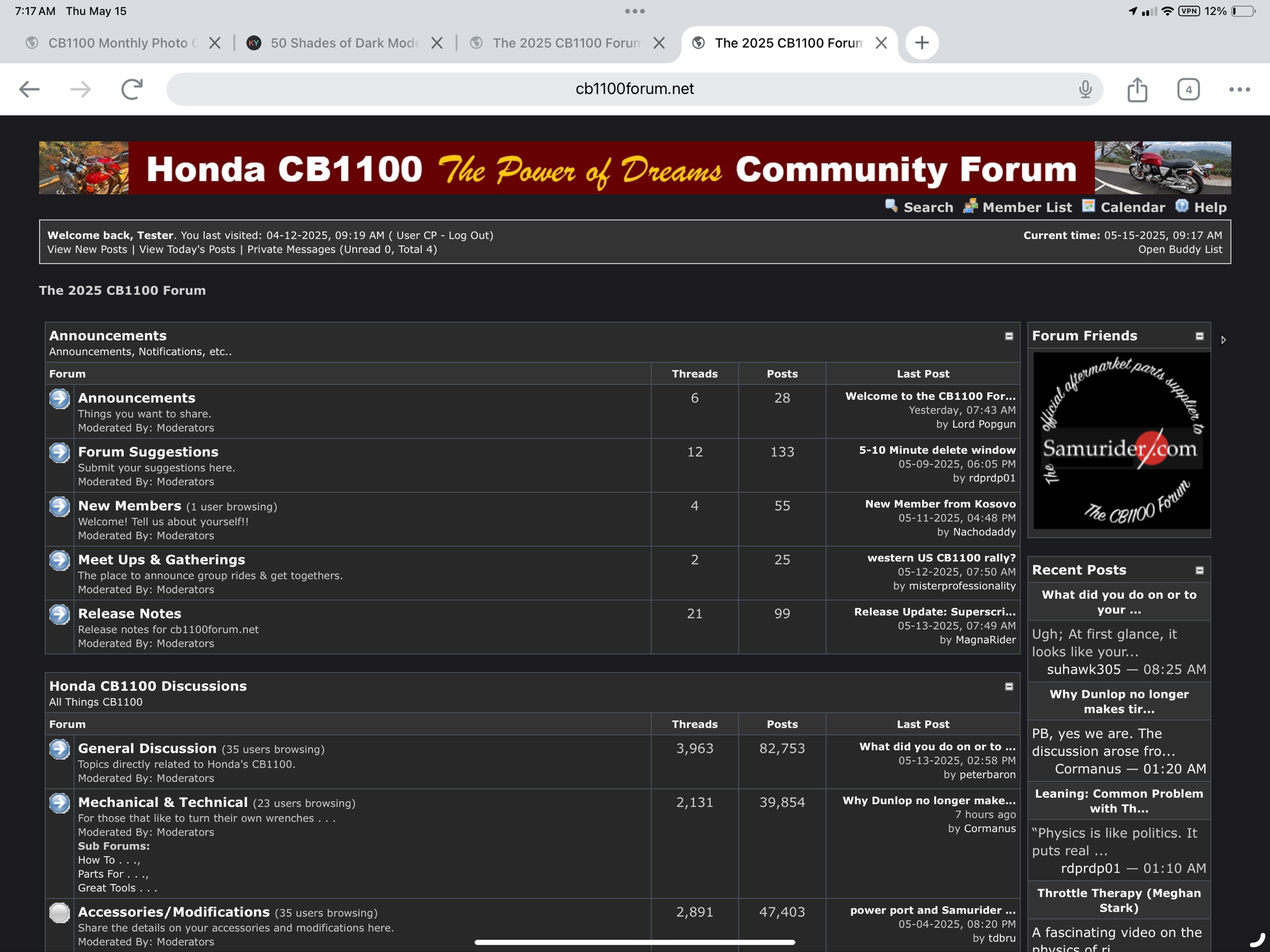
Task: Click the Forum Suggestions status icon
Action: pyautogui.click(x=60, y=452)
